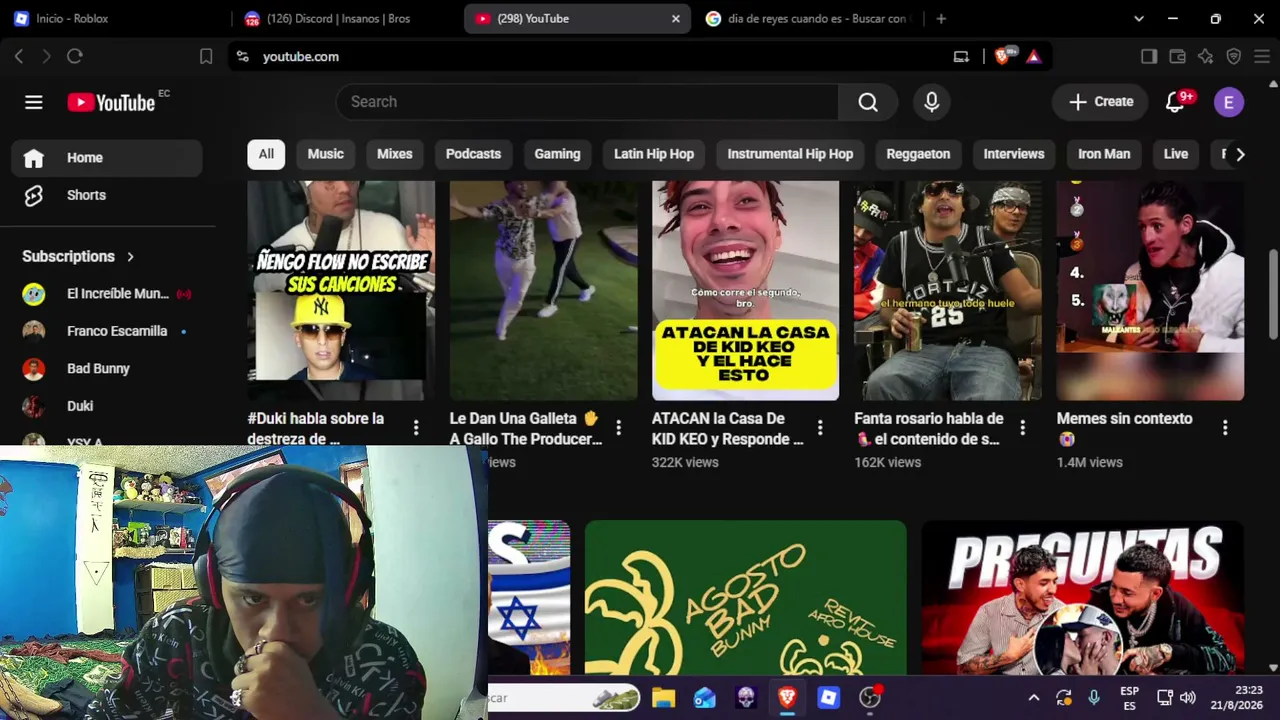Close the YouTube tab
The image size is (1280, 720).
pos(676,18)
